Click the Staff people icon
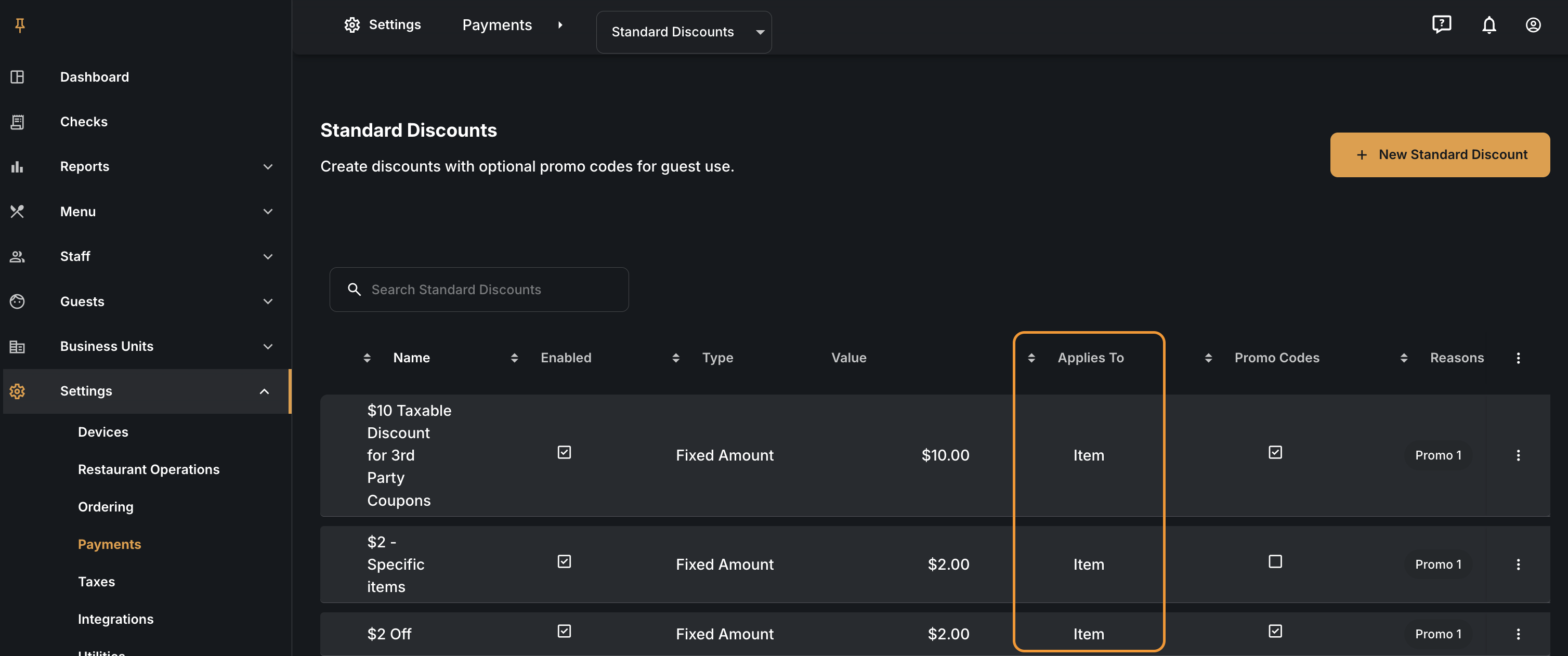 point(17,256)
